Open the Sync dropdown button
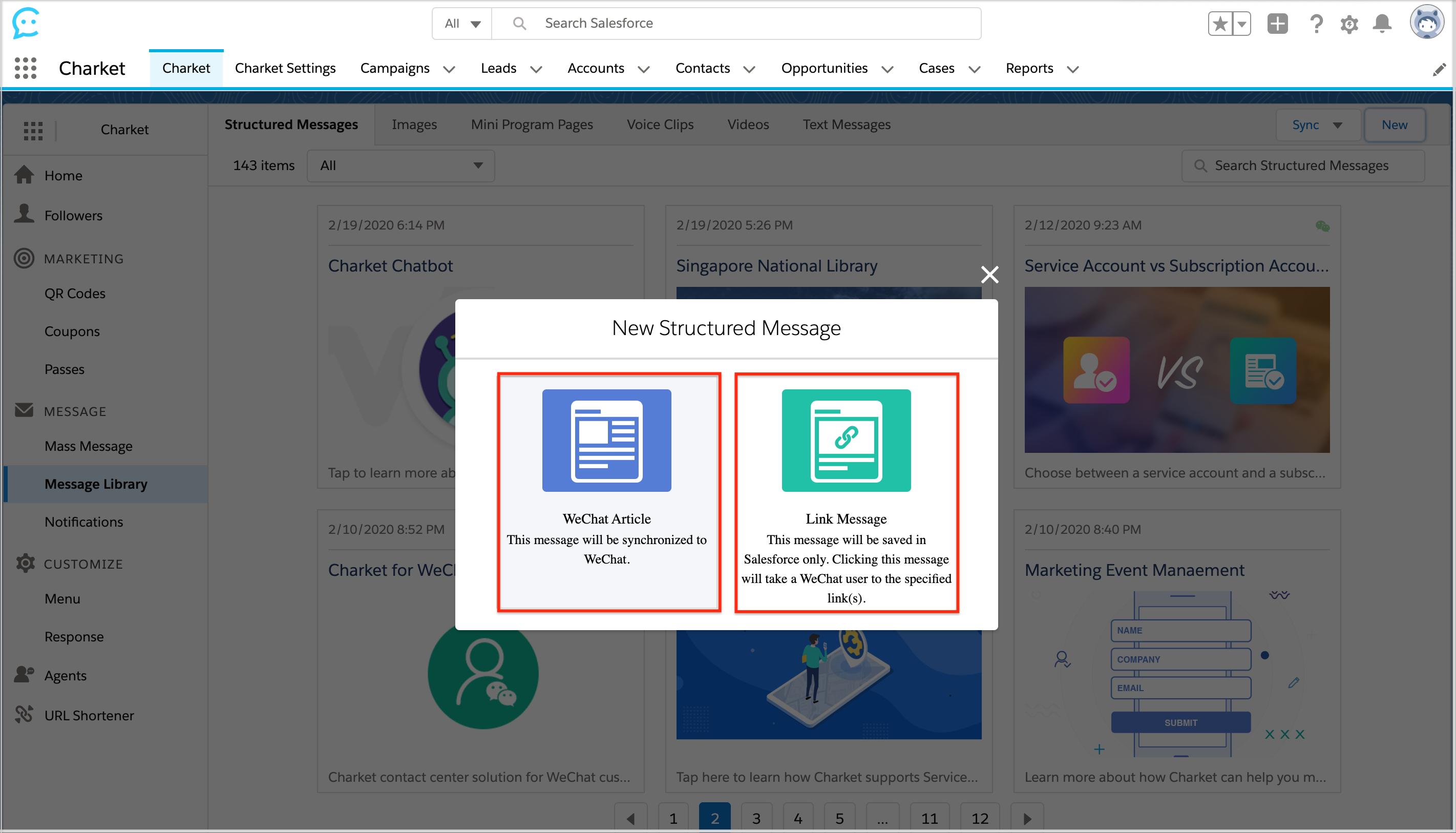1456x833 pixels. click(x=1317, y=124)
